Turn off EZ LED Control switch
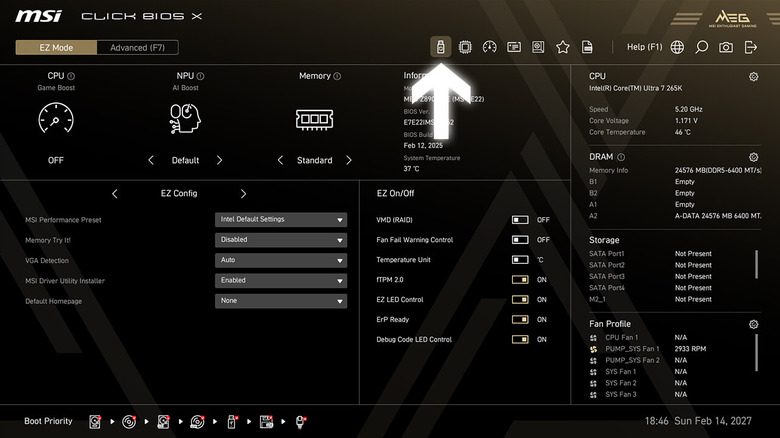 [520, 300]
